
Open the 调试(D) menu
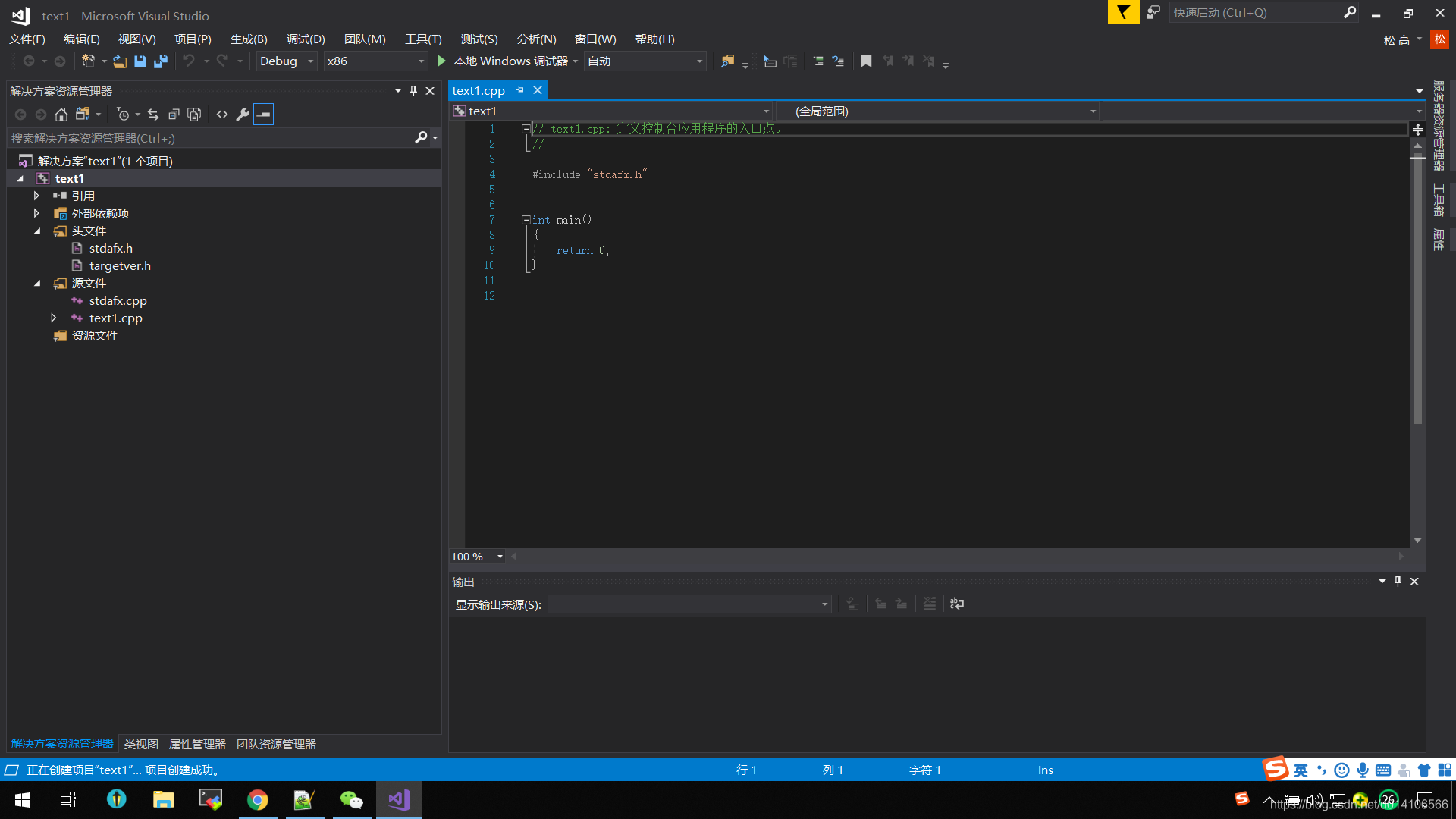[x=306, y=39]
